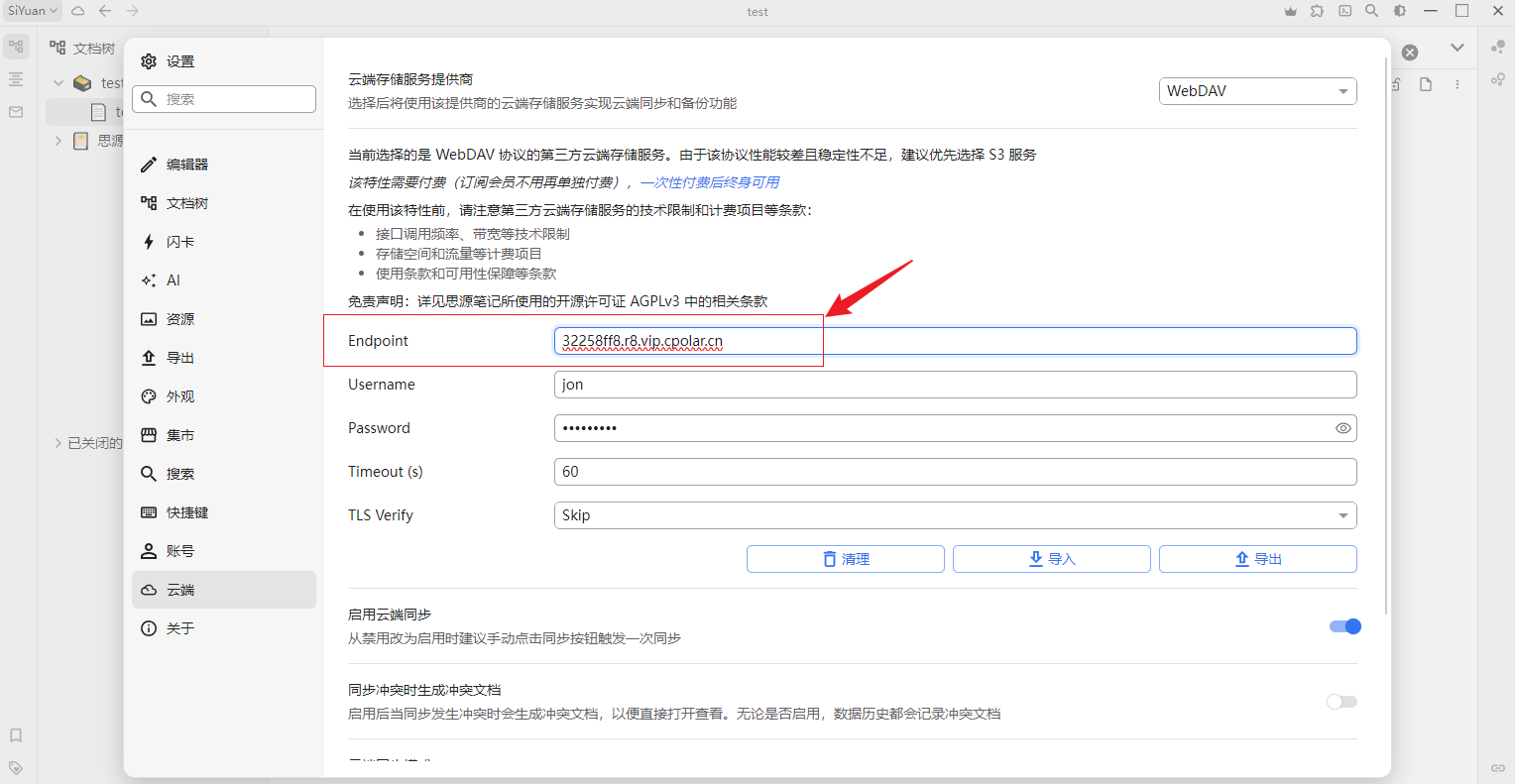Open the SiYuan main menu dropdown
The height and width of the screenshot is (784, 1515).
[33, 11]
